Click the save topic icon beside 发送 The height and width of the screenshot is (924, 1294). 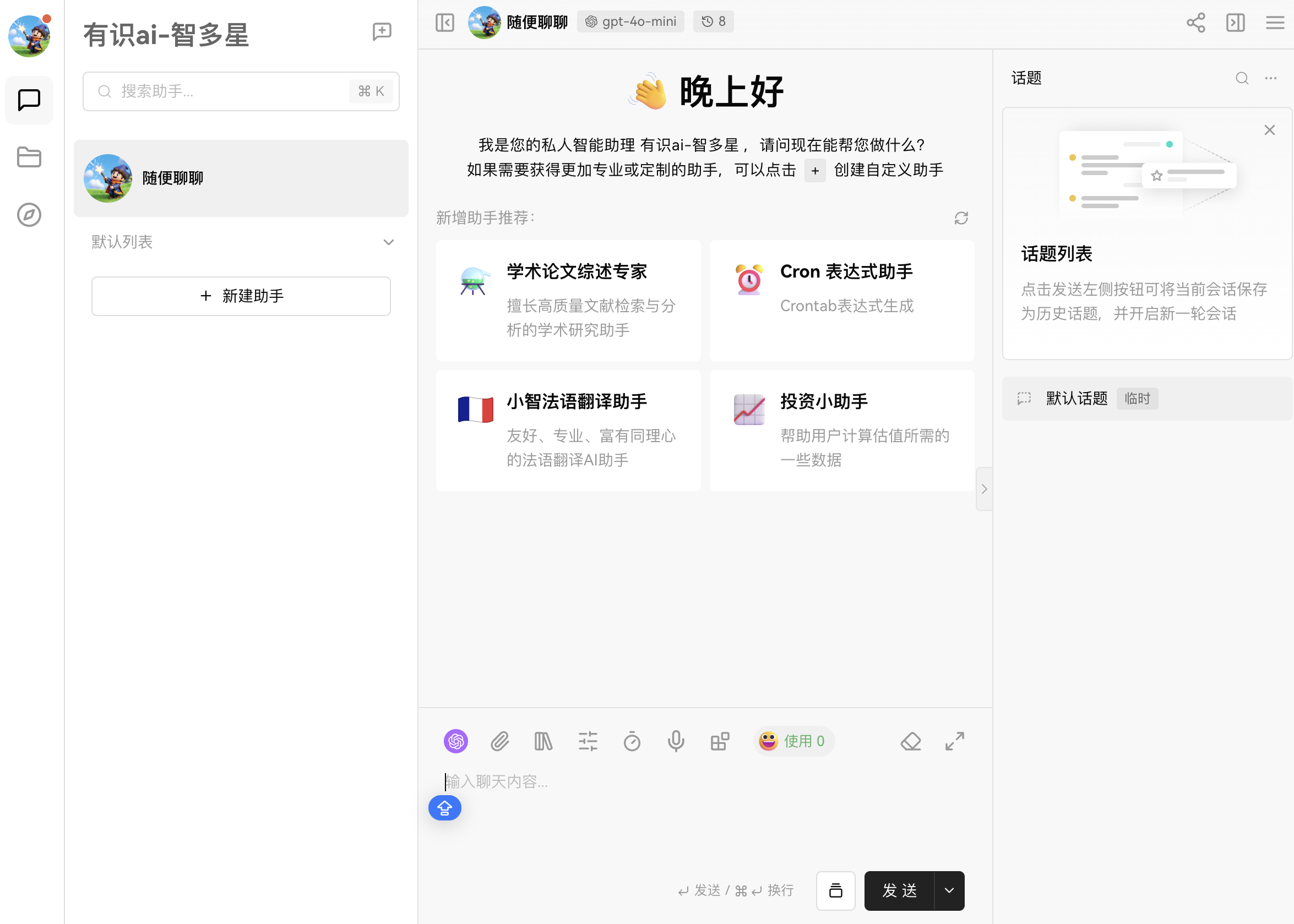tap(835, 890)
